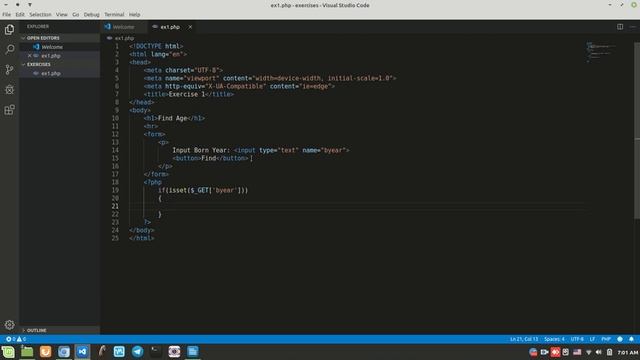Open the View menu
640x360 pixels.
(62, 15)
